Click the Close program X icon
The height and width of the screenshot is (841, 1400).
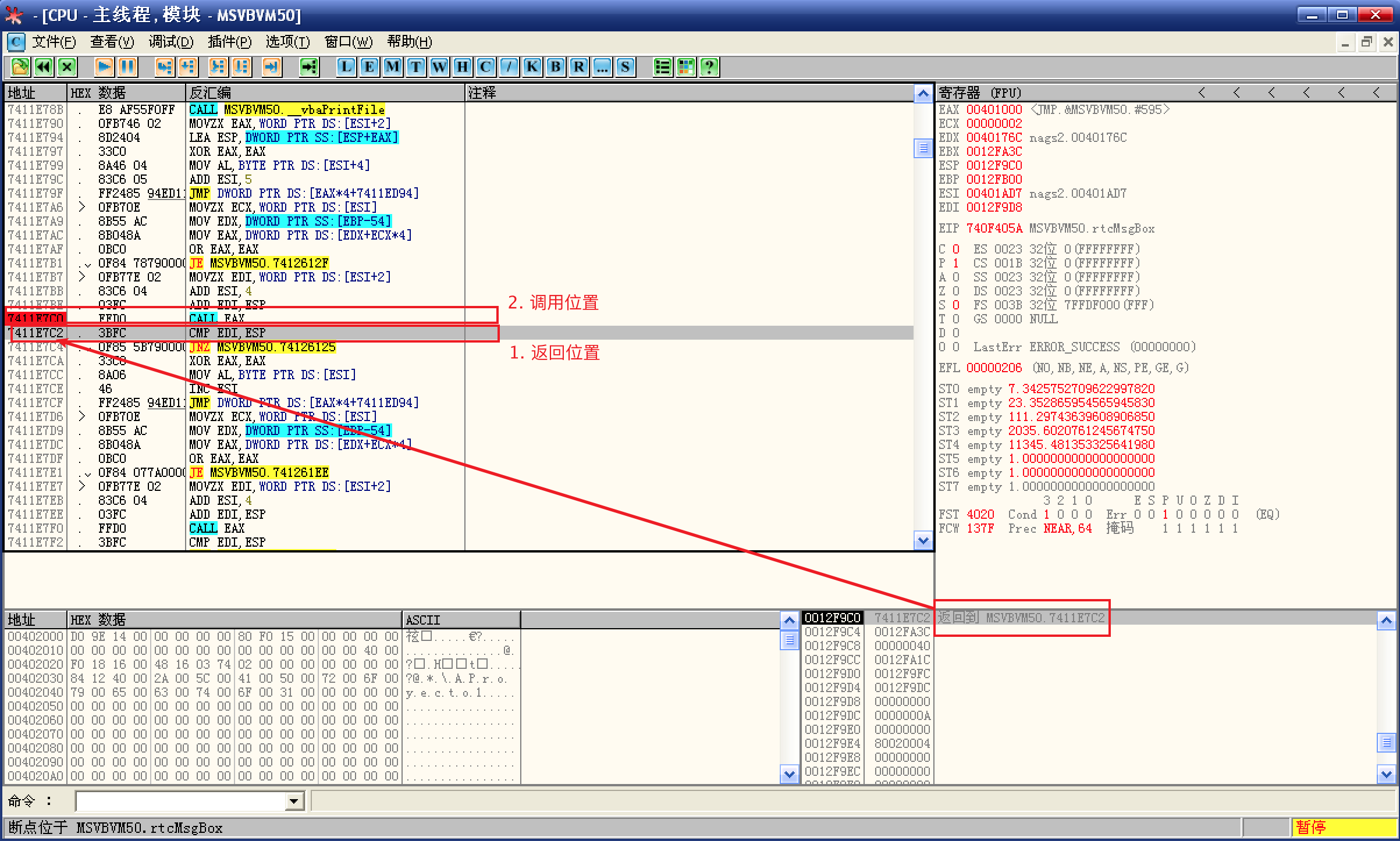(x=67, y=67)
